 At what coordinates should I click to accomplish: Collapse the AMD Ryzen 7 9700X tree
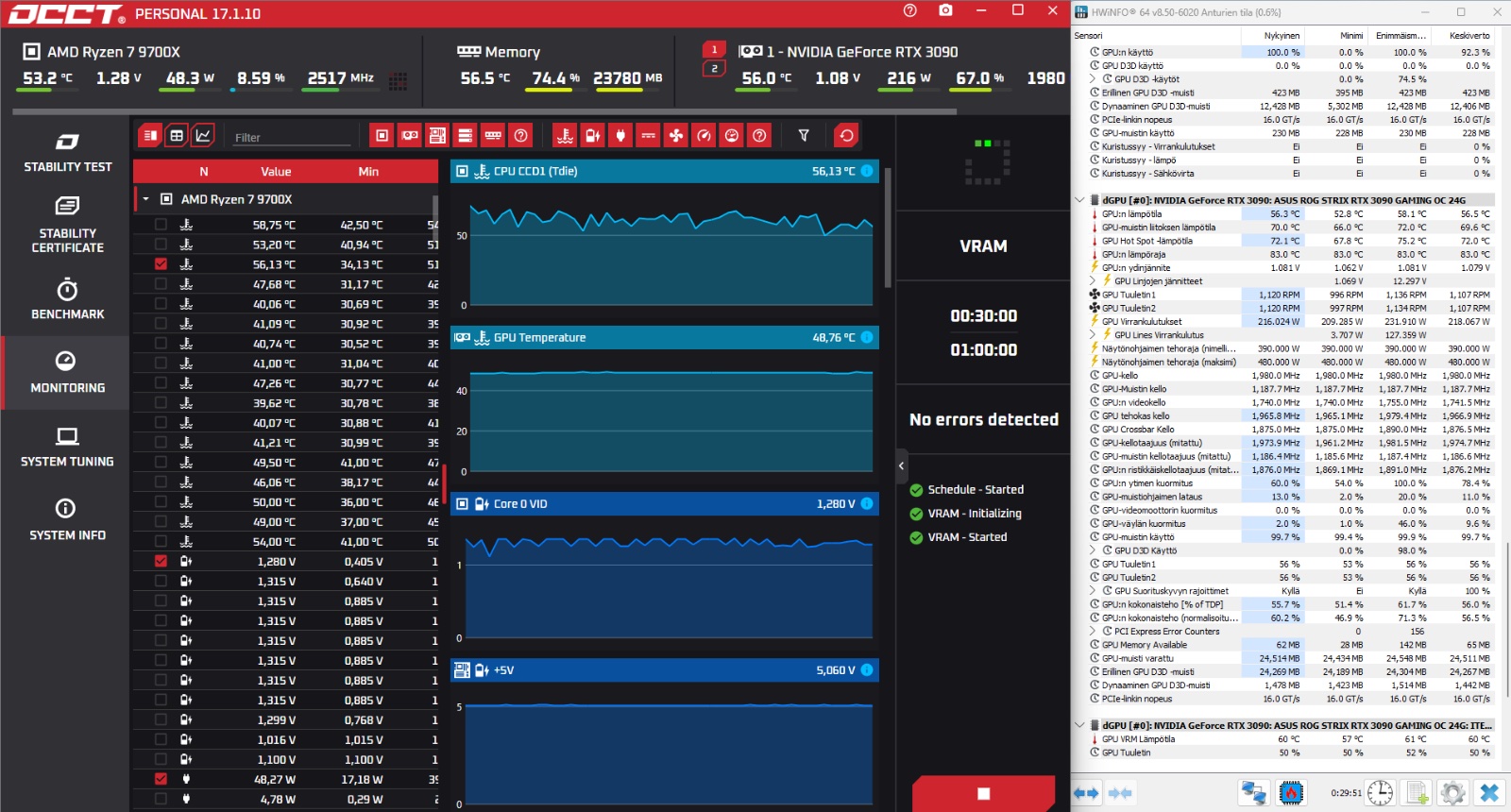coord(145,199)
